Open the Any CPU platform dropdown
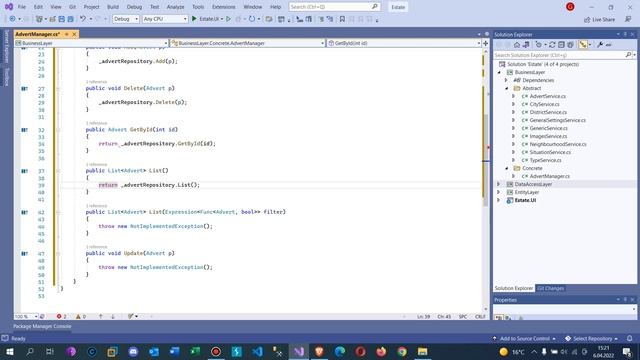 coord(164,19)
